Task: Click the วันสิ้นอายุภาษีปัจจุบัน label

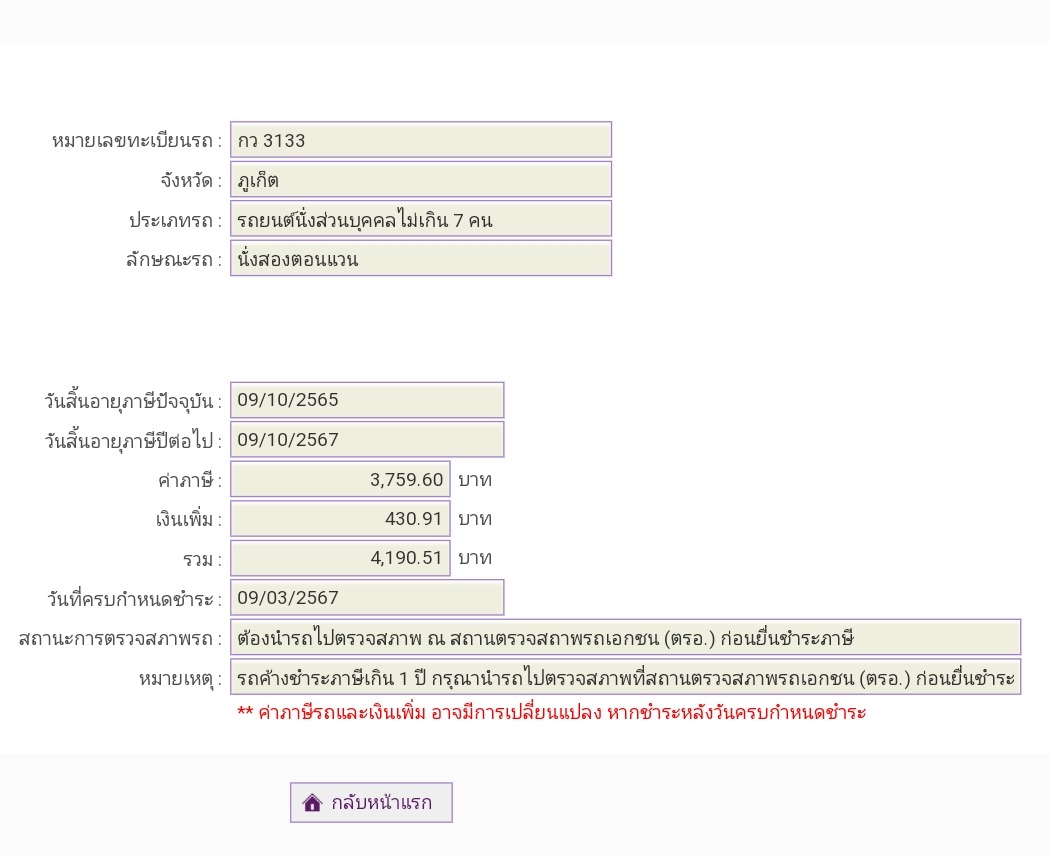Action: (x=132, y=401)
